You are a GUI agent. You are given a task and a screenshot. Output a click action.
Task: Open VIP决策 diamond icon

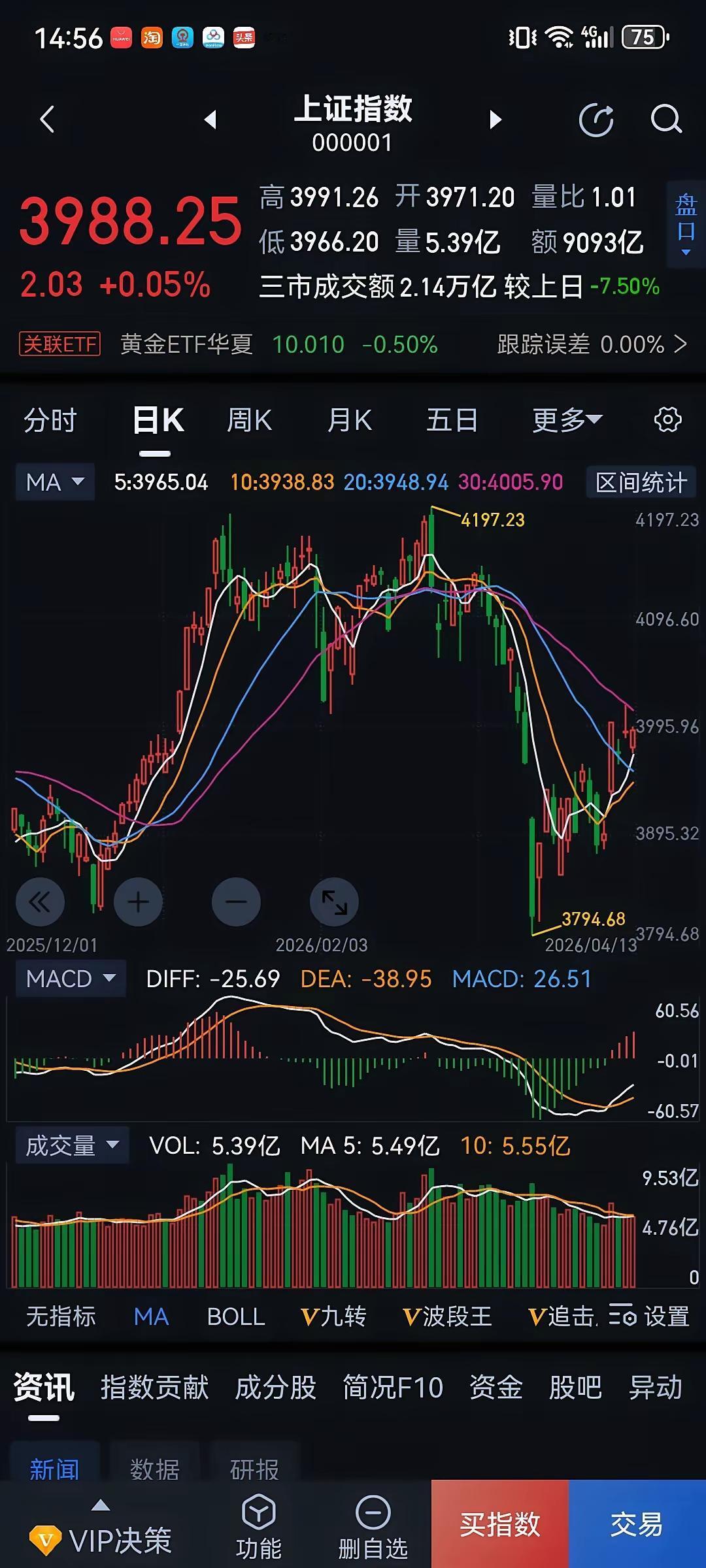pyautogui.click(x=45, y=1542)
